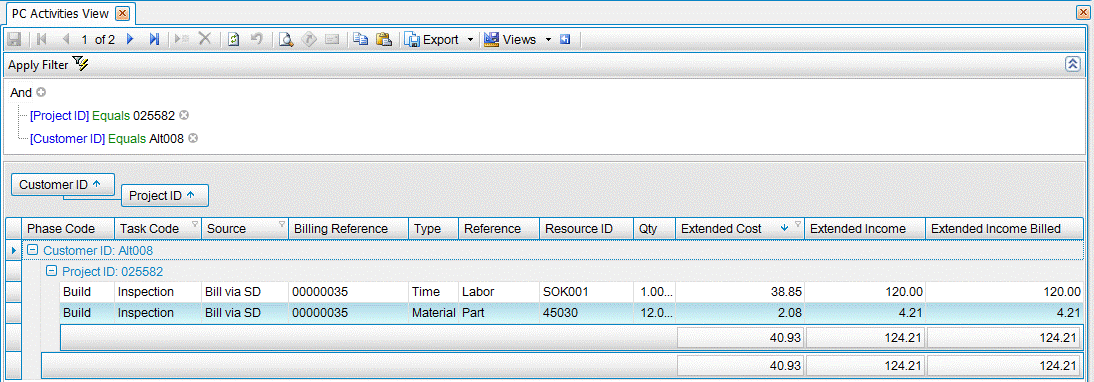The height and width of the screenshot is (382, 1094).
Task: Sort by Phase Code column header
Action: [68, 229]
